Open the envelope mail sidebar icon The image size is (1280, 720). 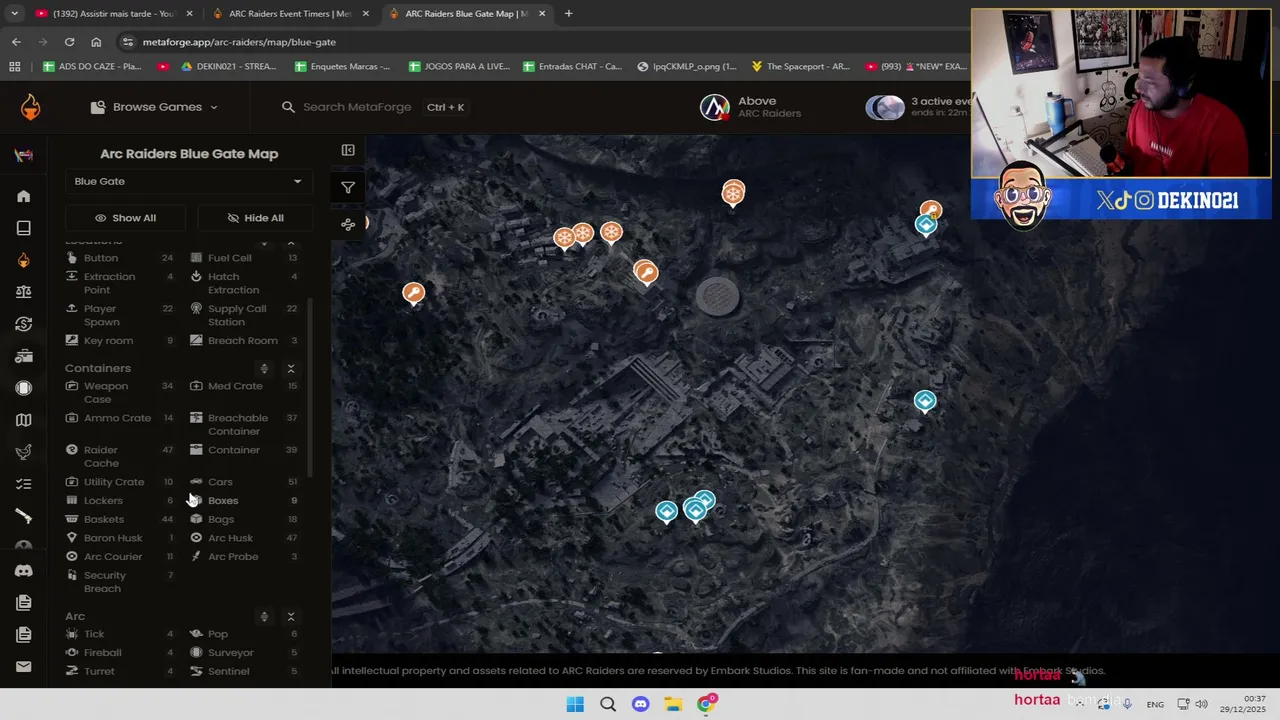pos(23,666)
